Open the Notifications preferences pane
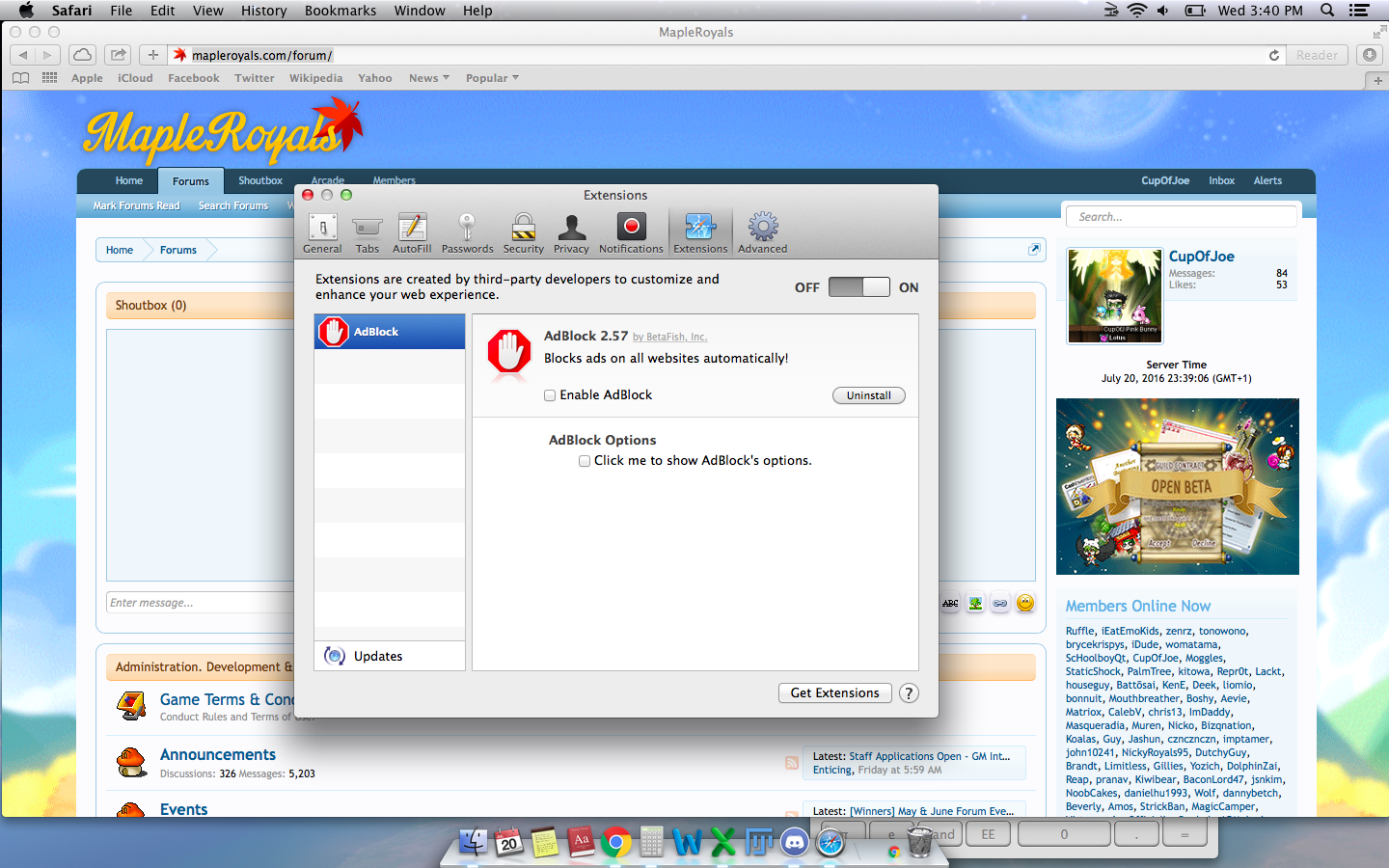The height and width of the screenshot is (868, 1389). point(631,233)
